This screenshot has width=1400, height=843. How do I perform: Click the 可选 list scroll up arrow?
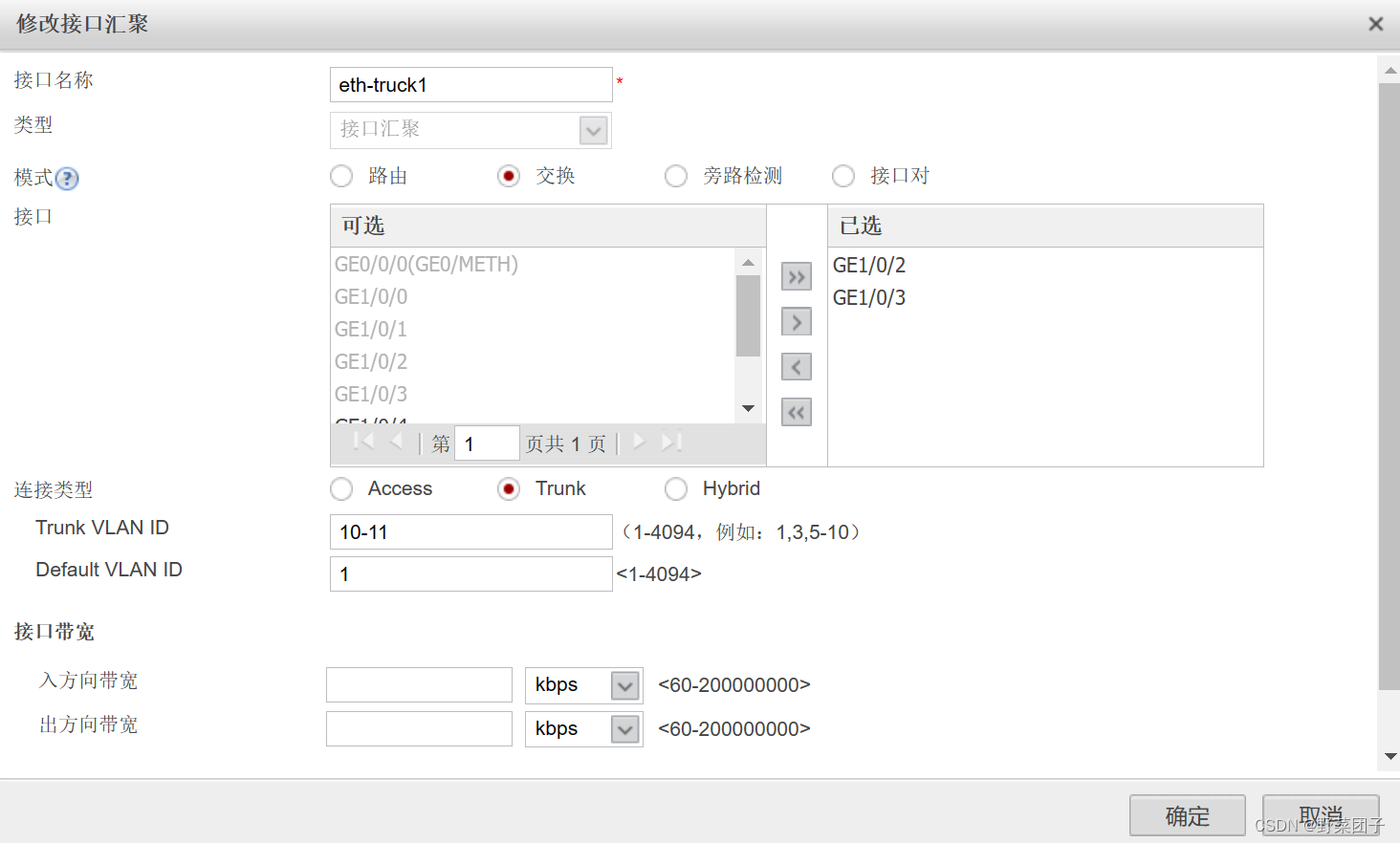(749, 262)
